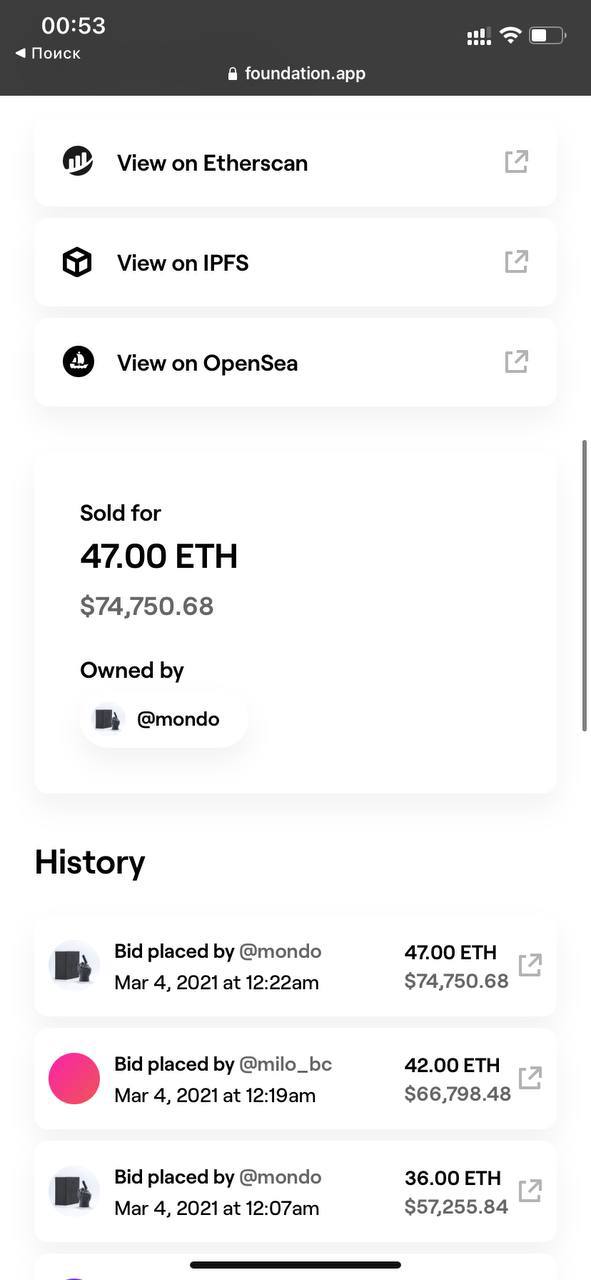The height and width of the screenshot is (1280, 591).
Task: Tap View on IPFS
Action: click(x=295, y=262)
